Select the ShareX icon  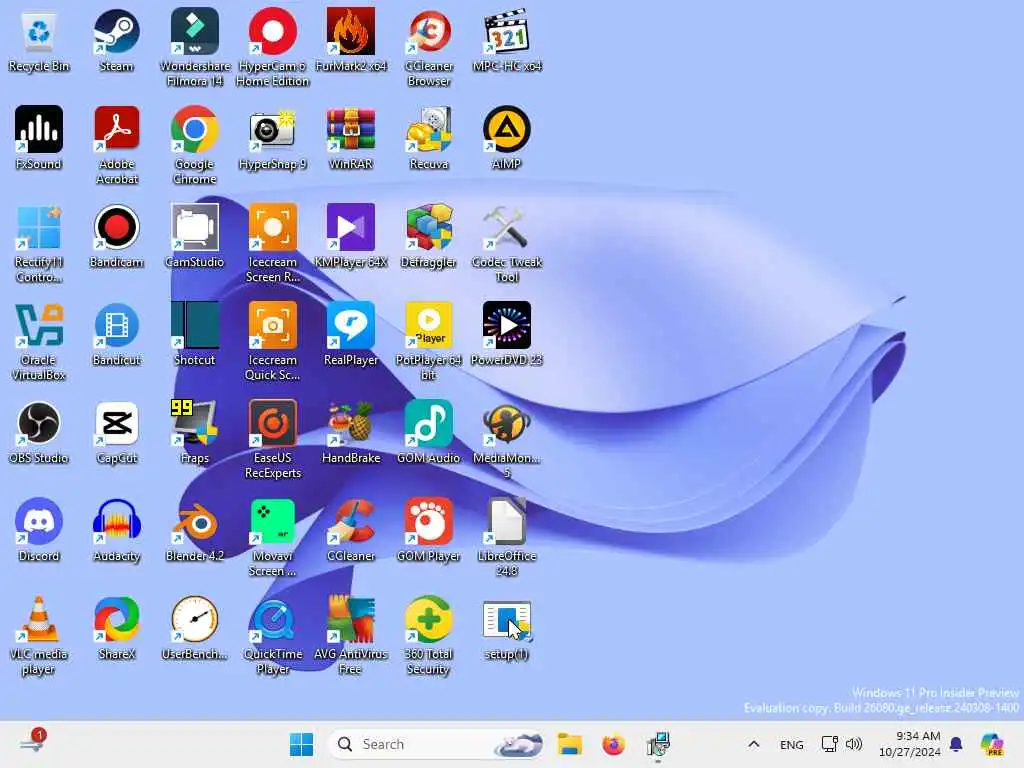click(116, 629)
